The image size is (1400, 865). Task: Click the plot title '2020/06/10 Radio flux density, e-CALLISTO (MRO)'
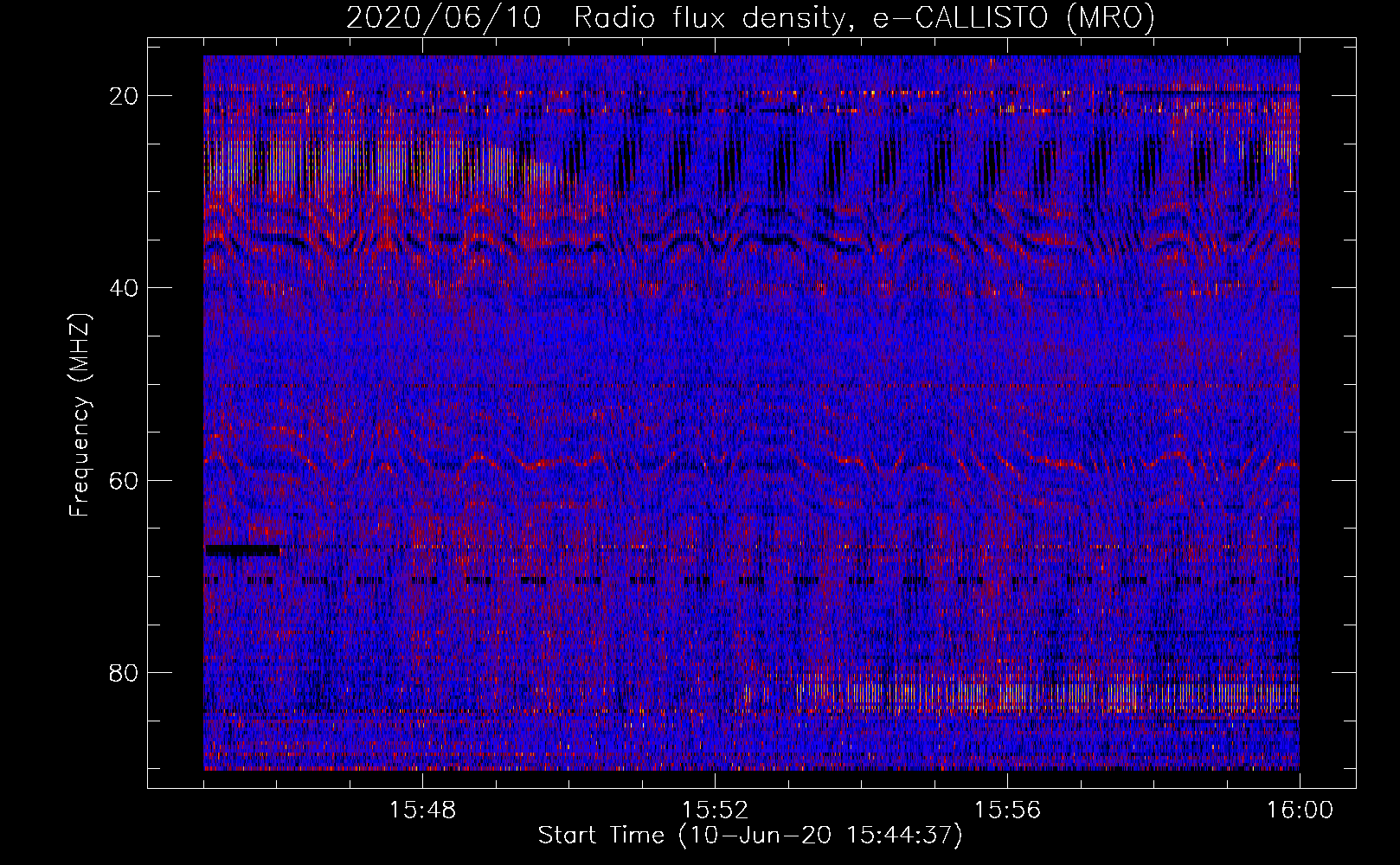tap(750, 17)
